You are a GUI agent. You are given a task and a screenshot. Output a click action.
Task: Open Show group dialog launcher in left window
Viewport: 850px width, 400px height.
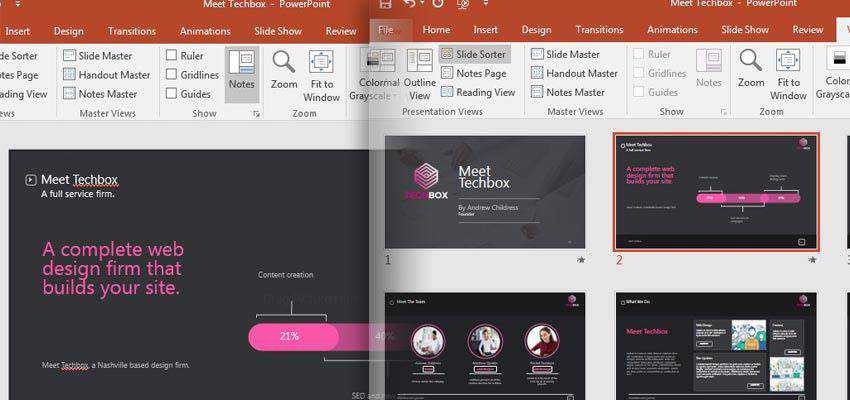(257, 114)
